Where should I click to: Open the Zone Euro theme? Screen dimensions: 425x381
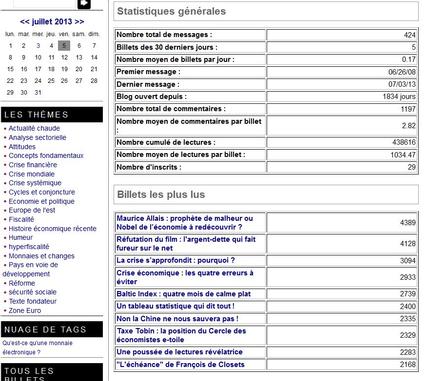[25, 310]
